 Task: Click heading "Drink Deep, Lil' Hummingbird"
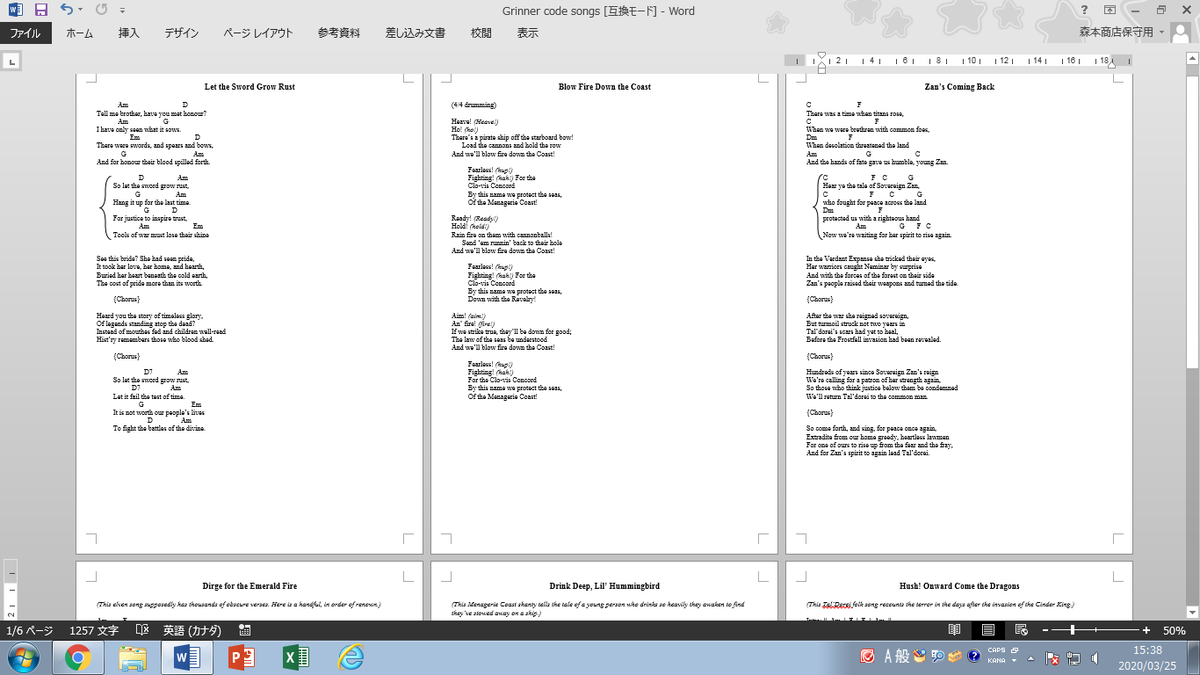604,586
